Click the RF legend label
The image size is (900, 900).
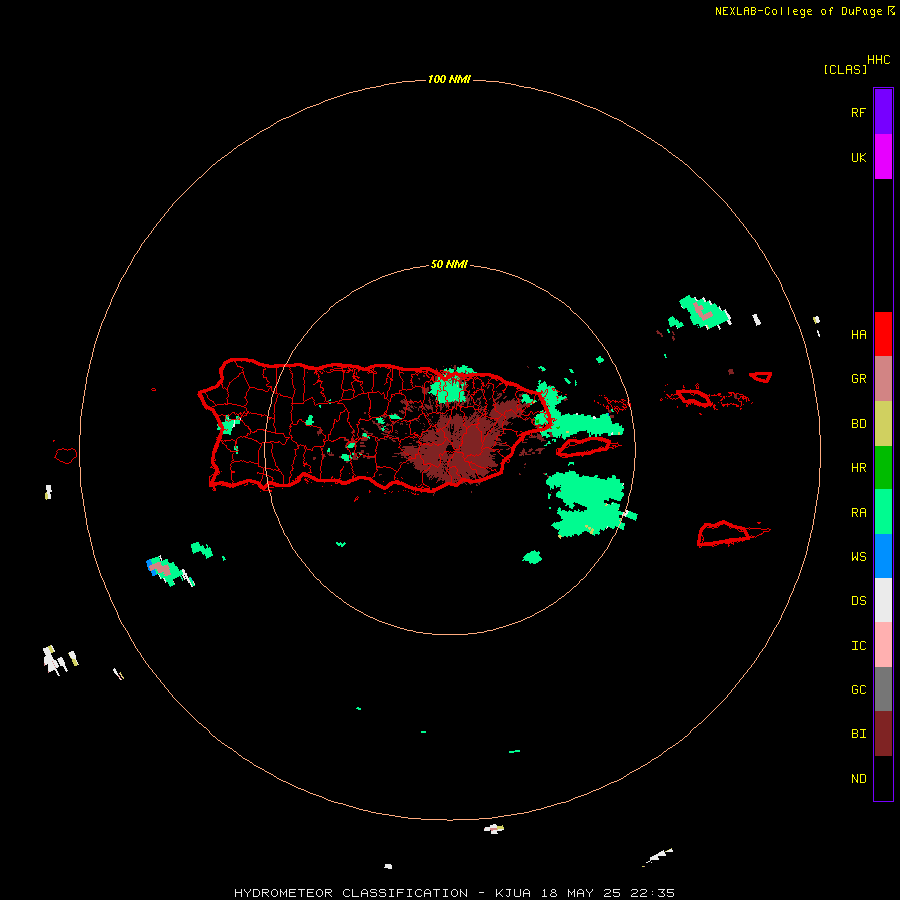858,112
